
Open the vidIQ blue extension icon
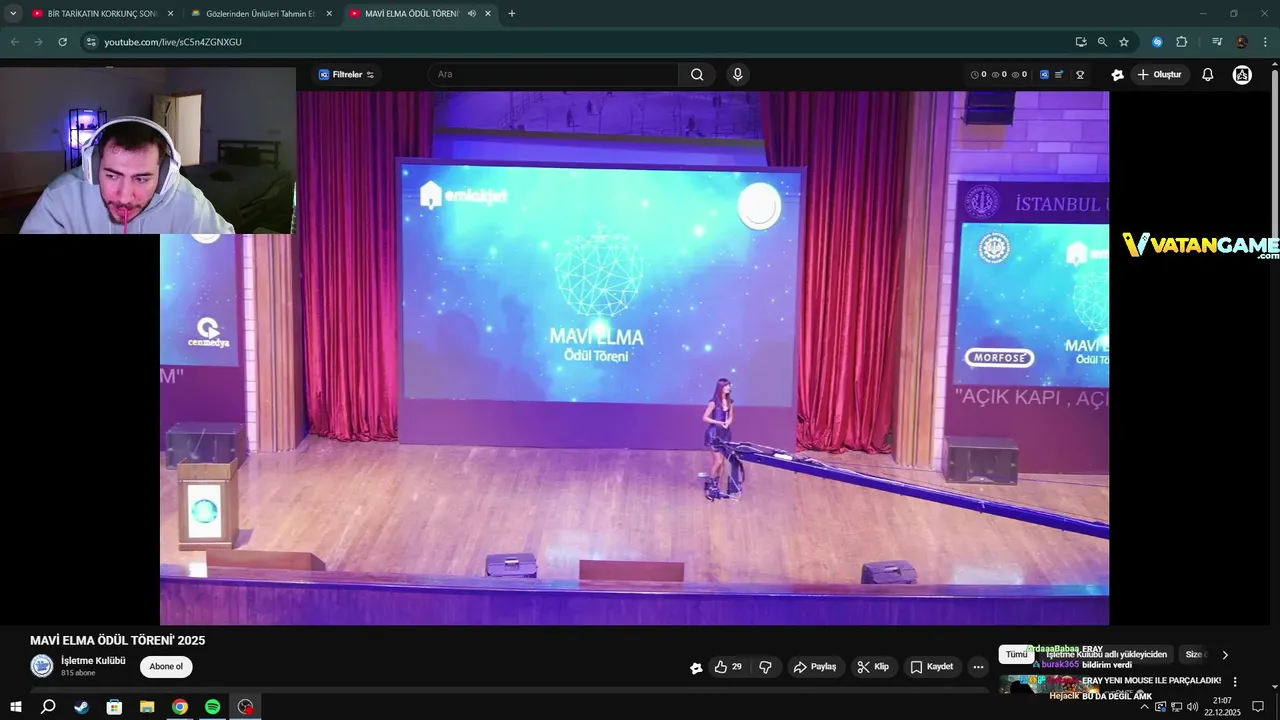[x=1045, y=75]
